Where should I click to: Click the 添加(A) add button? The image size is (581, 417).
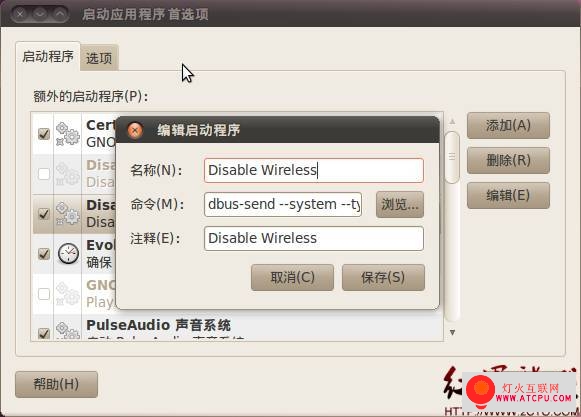(x=508, y=126)
